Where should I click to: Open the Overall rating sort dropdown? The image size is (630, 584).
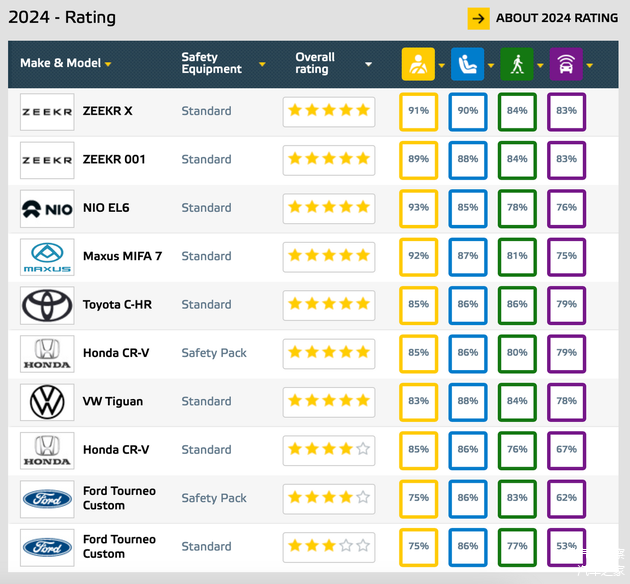(368, 64)
